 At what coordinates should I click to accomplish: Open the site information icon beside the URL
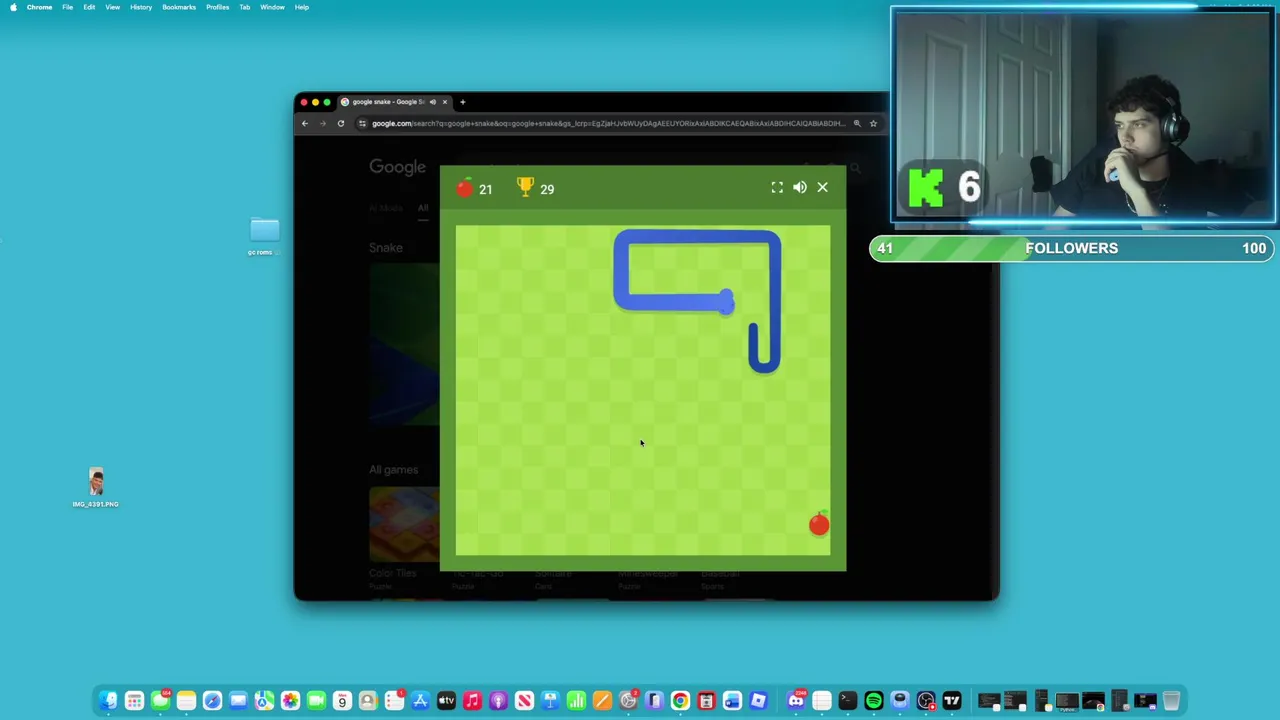click(x=363, y=123)
